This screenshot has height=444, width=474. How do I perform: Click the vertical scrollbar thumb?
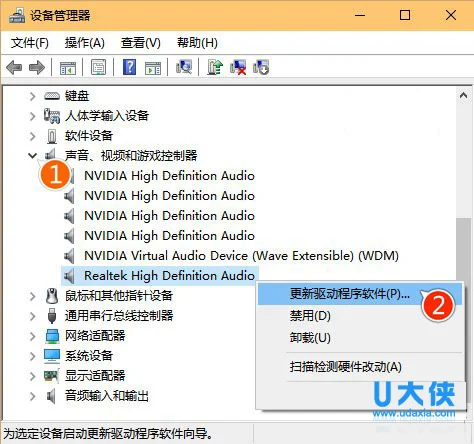(463, 250)
